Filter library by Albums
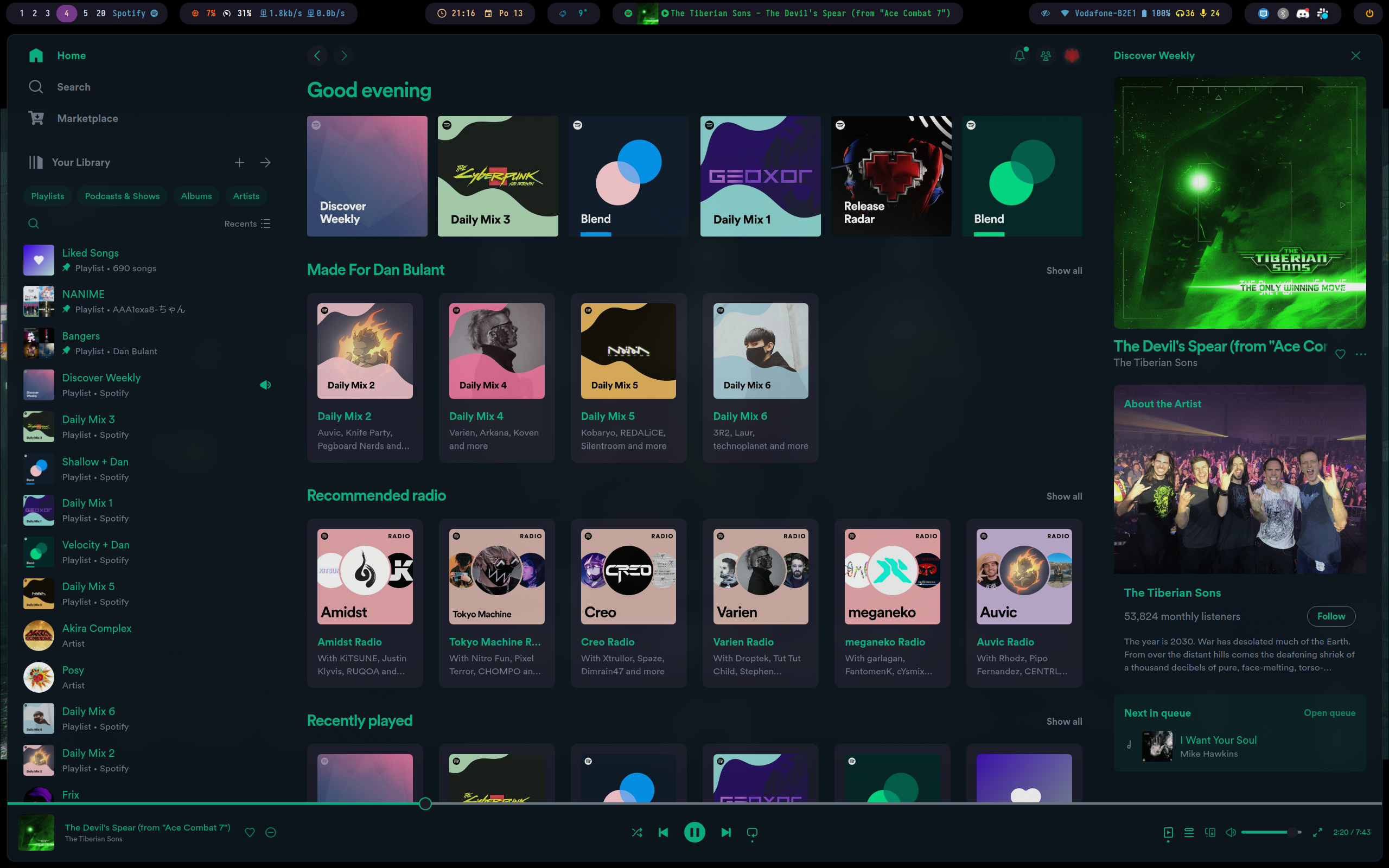 196,196
